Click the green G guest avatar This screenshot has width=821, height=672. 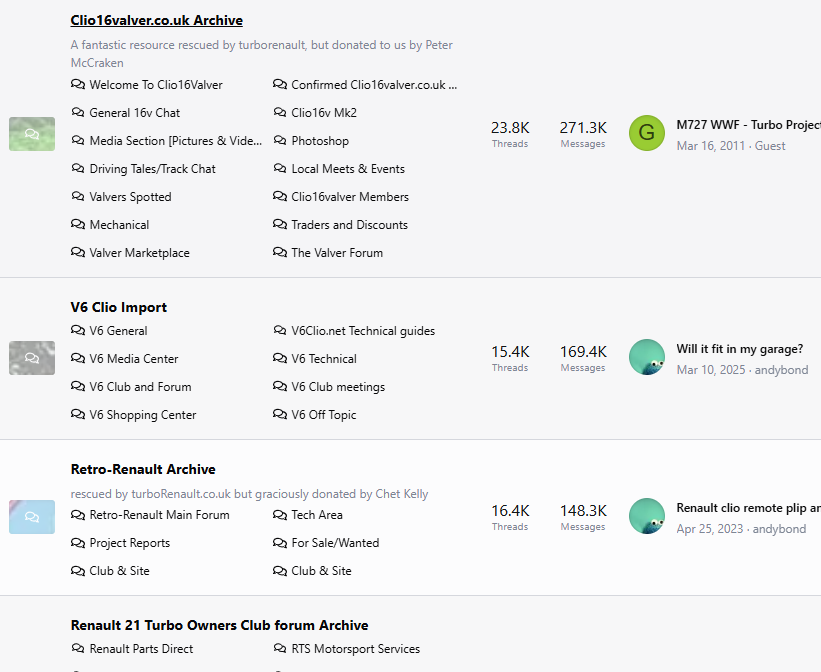click(647, 133)
